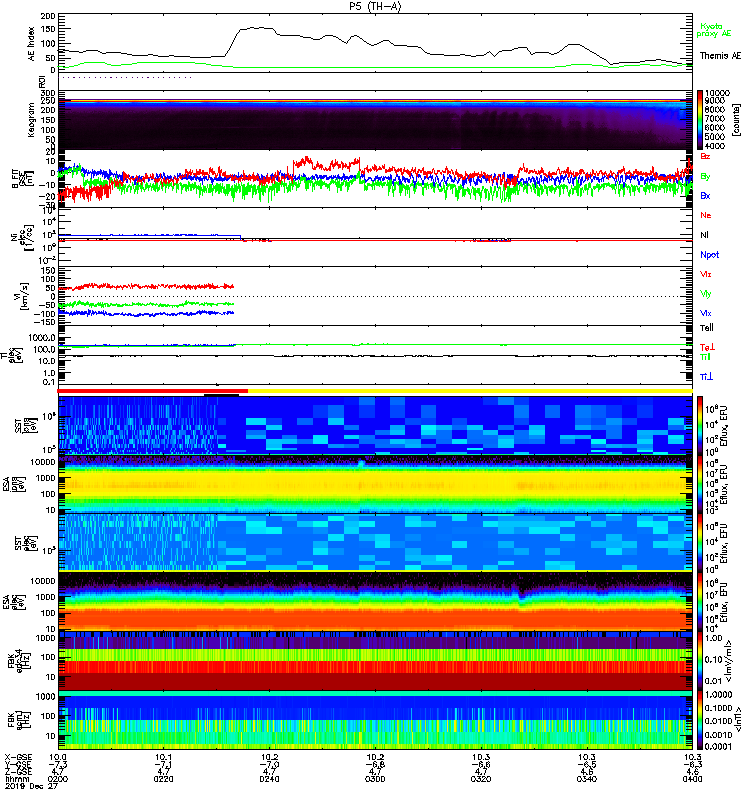This screenshot has width=750, height=800.
Task: Click the Y-GSE value '-6.8'
Action: coord(375,764)
